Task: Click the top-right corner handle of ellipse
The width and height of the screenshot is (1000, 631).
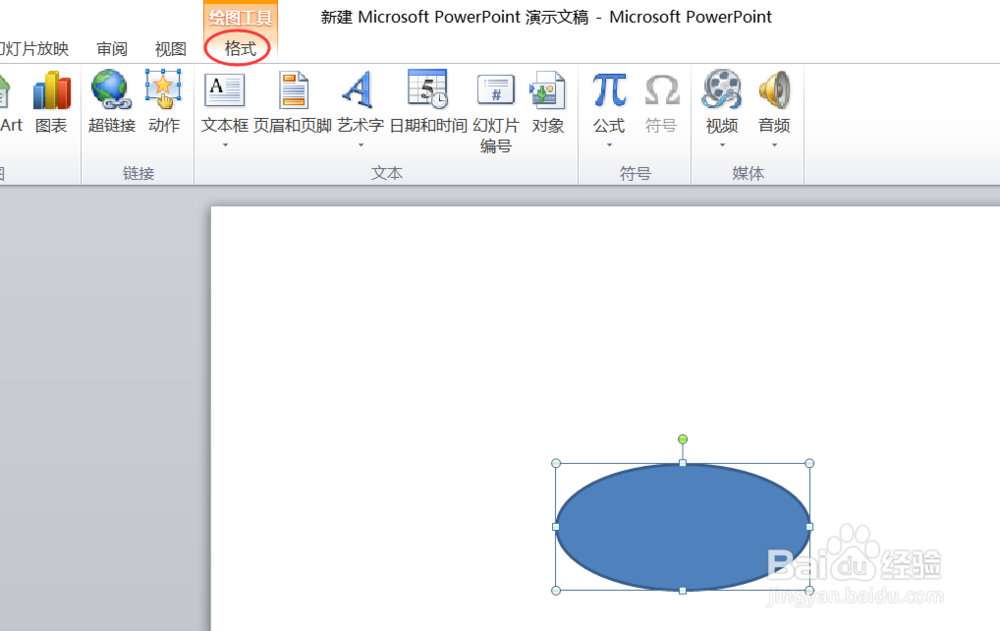Action: [810, 463]
